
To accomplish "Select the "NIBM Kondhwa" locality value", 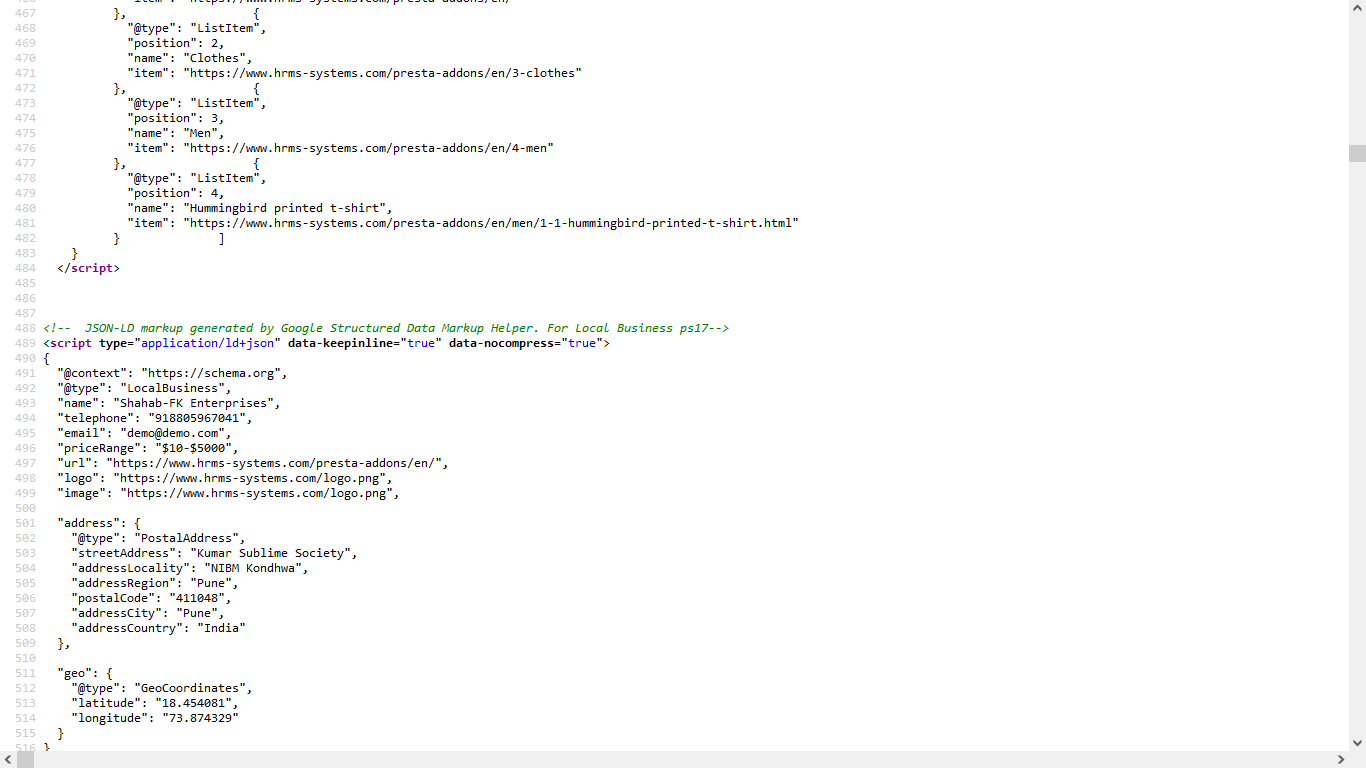I will coord(253,568).
